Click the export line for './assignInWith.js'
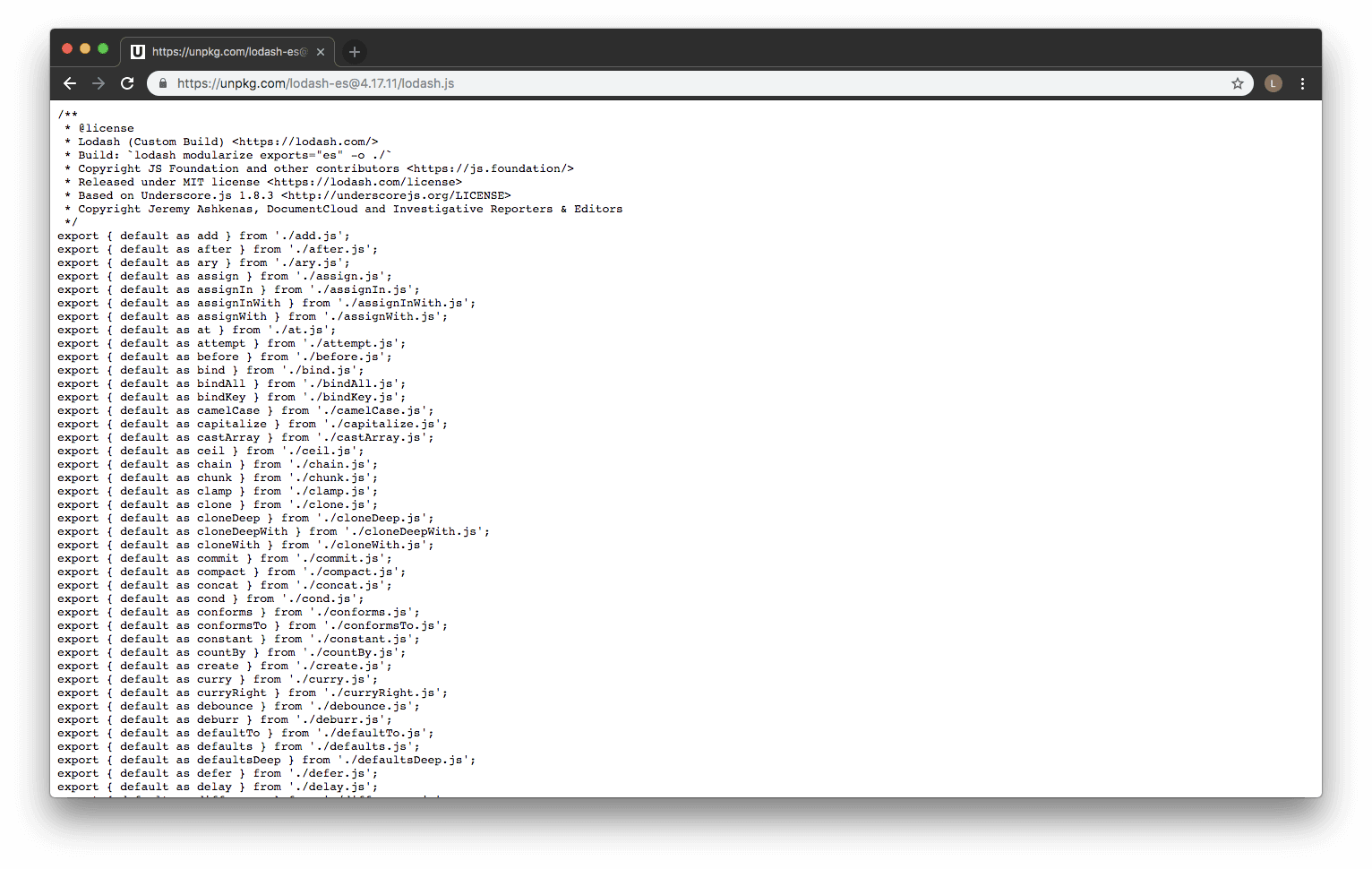 [x=267, y=303]
